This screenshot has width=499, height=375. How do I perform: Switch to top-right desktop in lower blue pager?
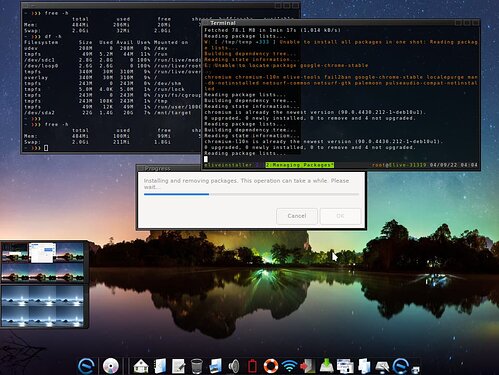[x=70, y=296]
